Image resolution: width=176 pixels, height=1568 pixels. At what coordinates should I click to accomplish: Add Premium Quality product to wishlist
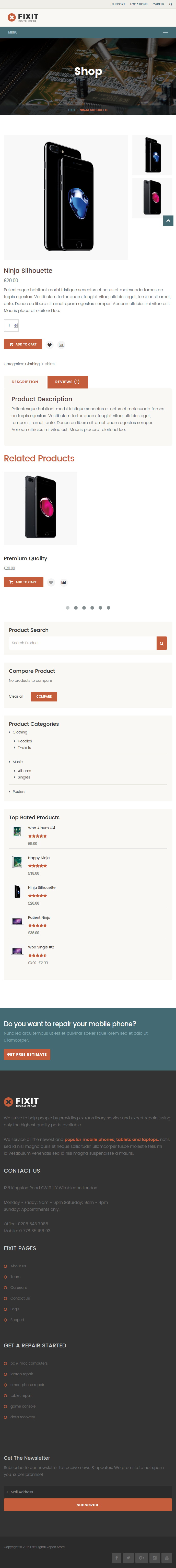(51, 582)
